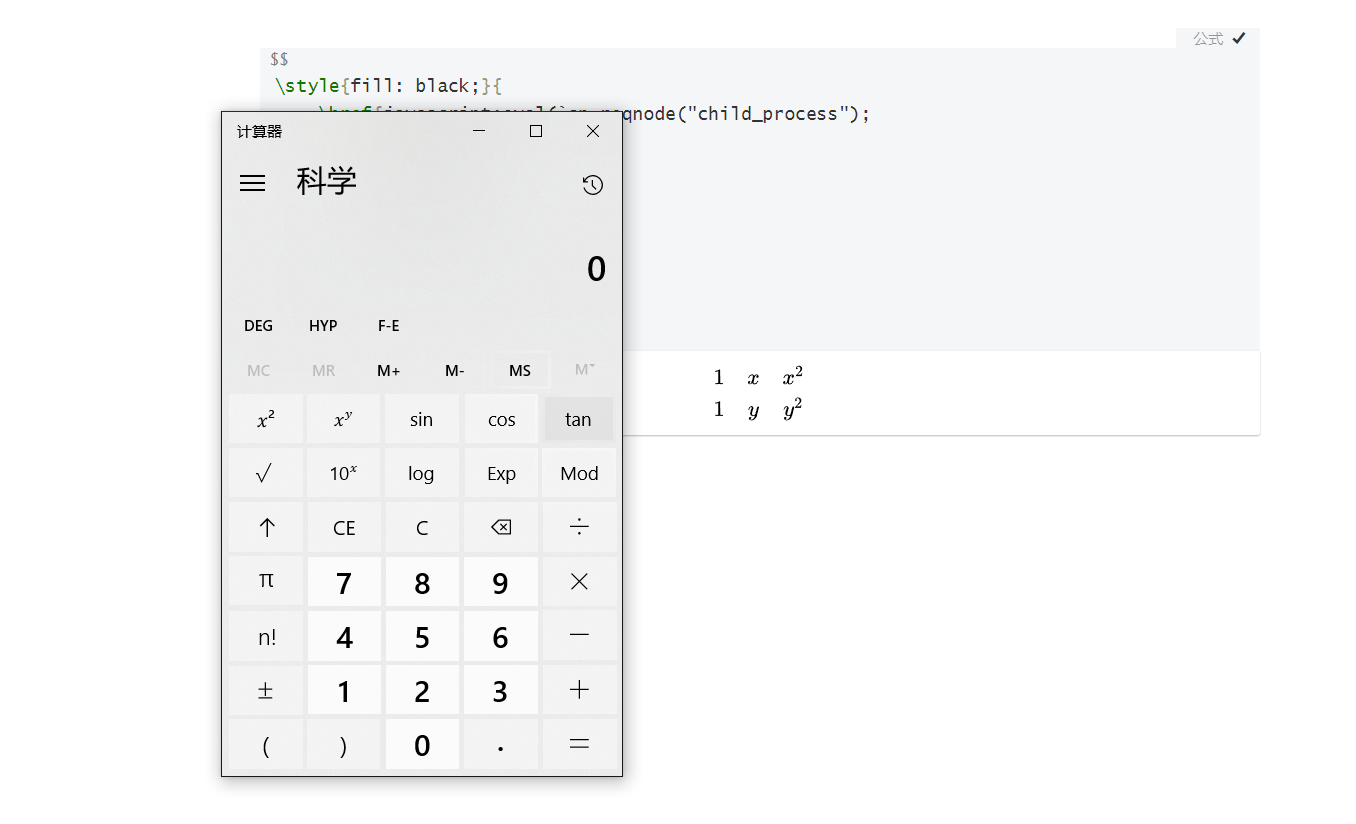Image resolution: width=1356 pixels, height=824 pixels.
Task: Click the digit 2 key
Action: click(x=421, y=690)
